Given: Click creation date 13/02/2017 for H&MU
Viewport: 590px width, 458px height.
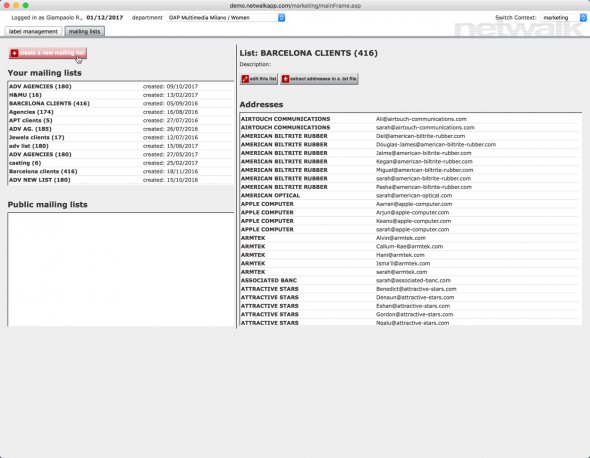Looking at the screenshot, I should 182,95.
